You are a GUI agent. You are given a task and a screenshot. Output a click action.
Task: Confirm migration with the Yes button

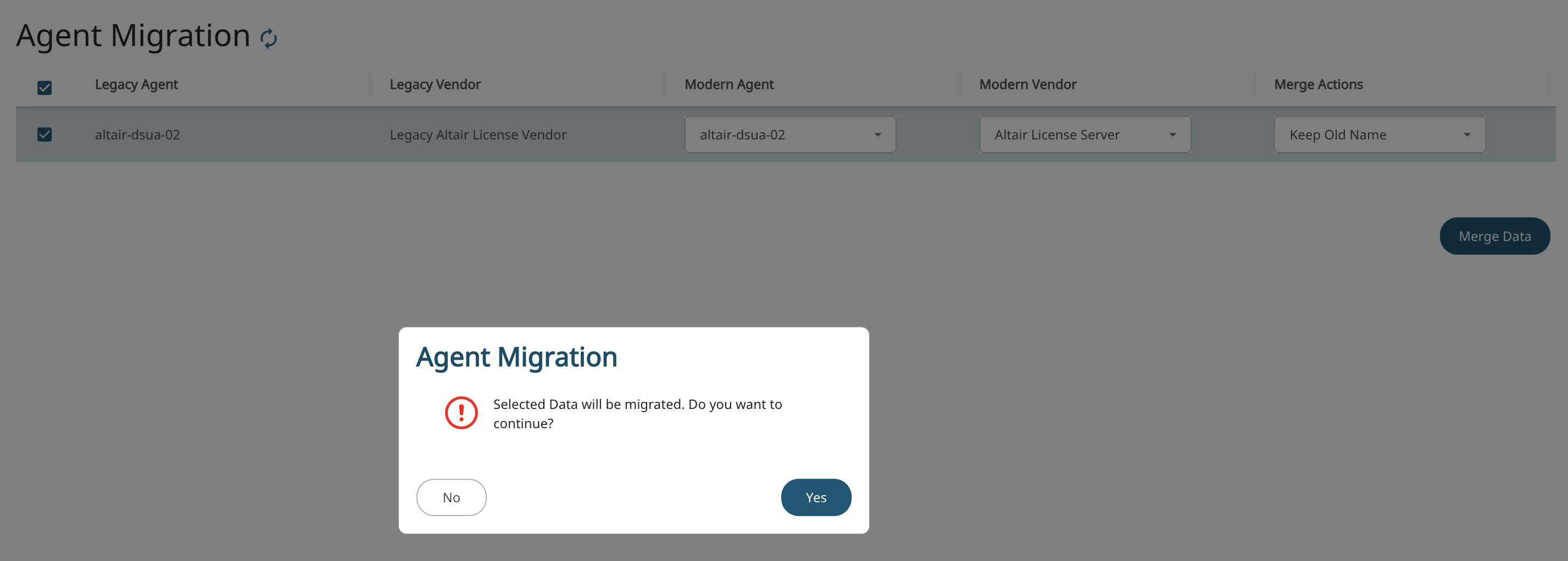point(816,497)
